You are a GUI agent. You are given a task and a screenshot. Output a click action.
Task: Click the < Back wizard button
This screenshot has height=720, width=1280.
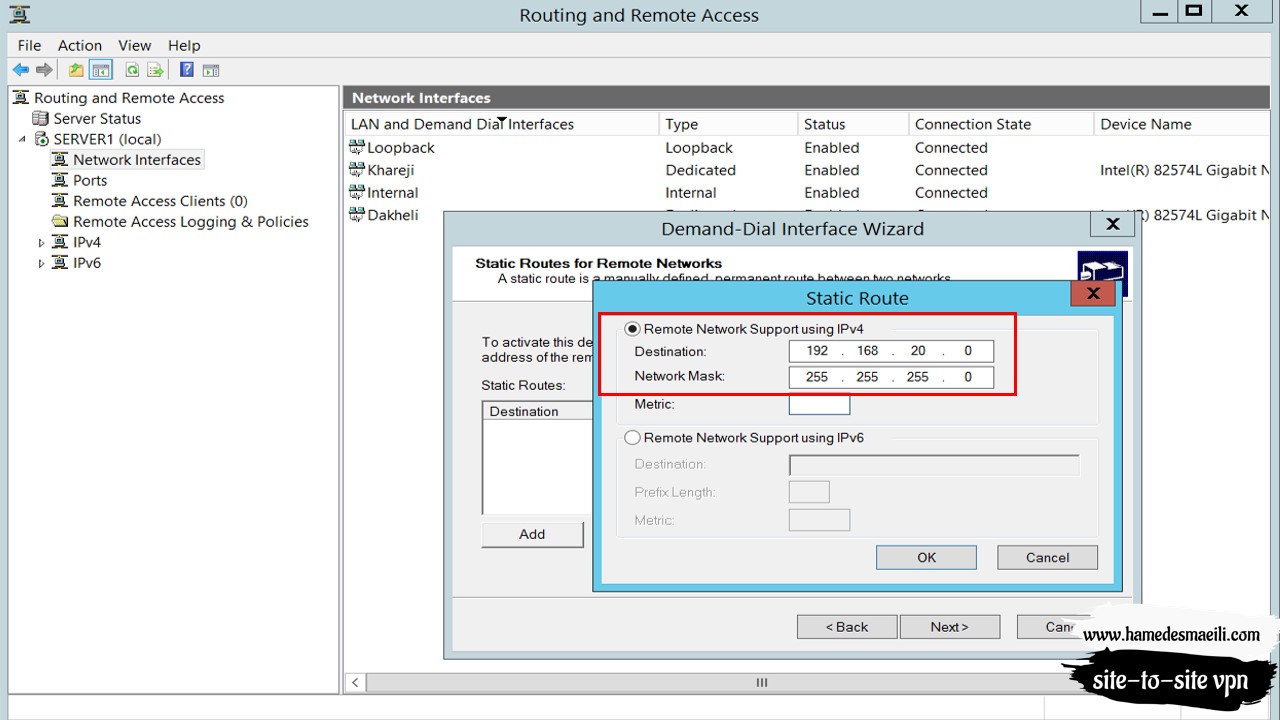coord(847,627)
